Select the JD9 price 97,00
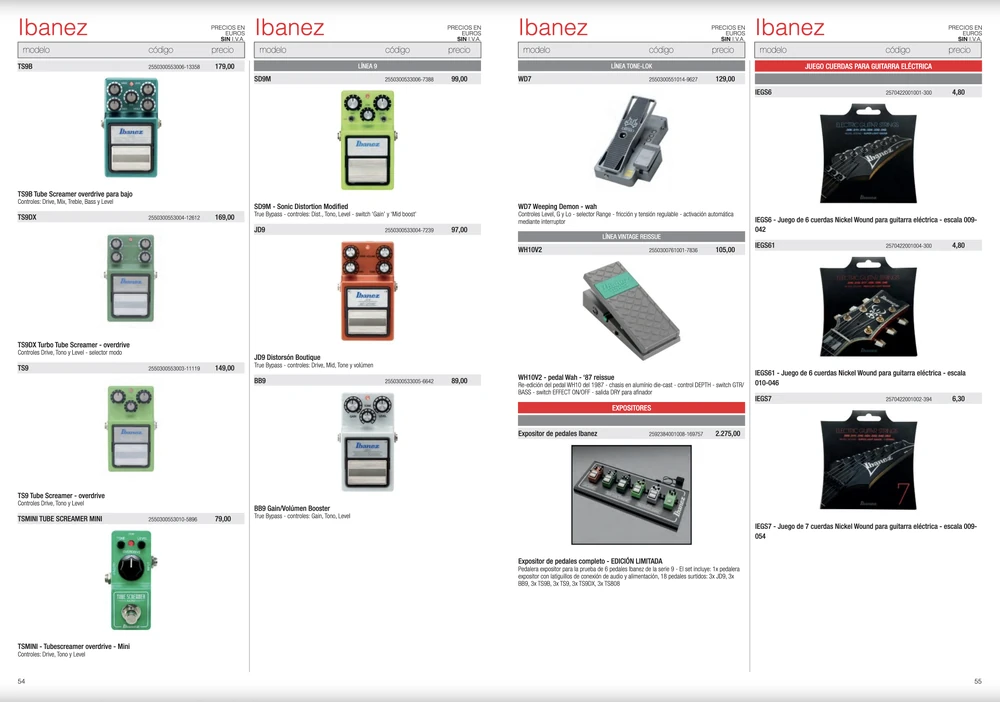 tap(459, 230)
